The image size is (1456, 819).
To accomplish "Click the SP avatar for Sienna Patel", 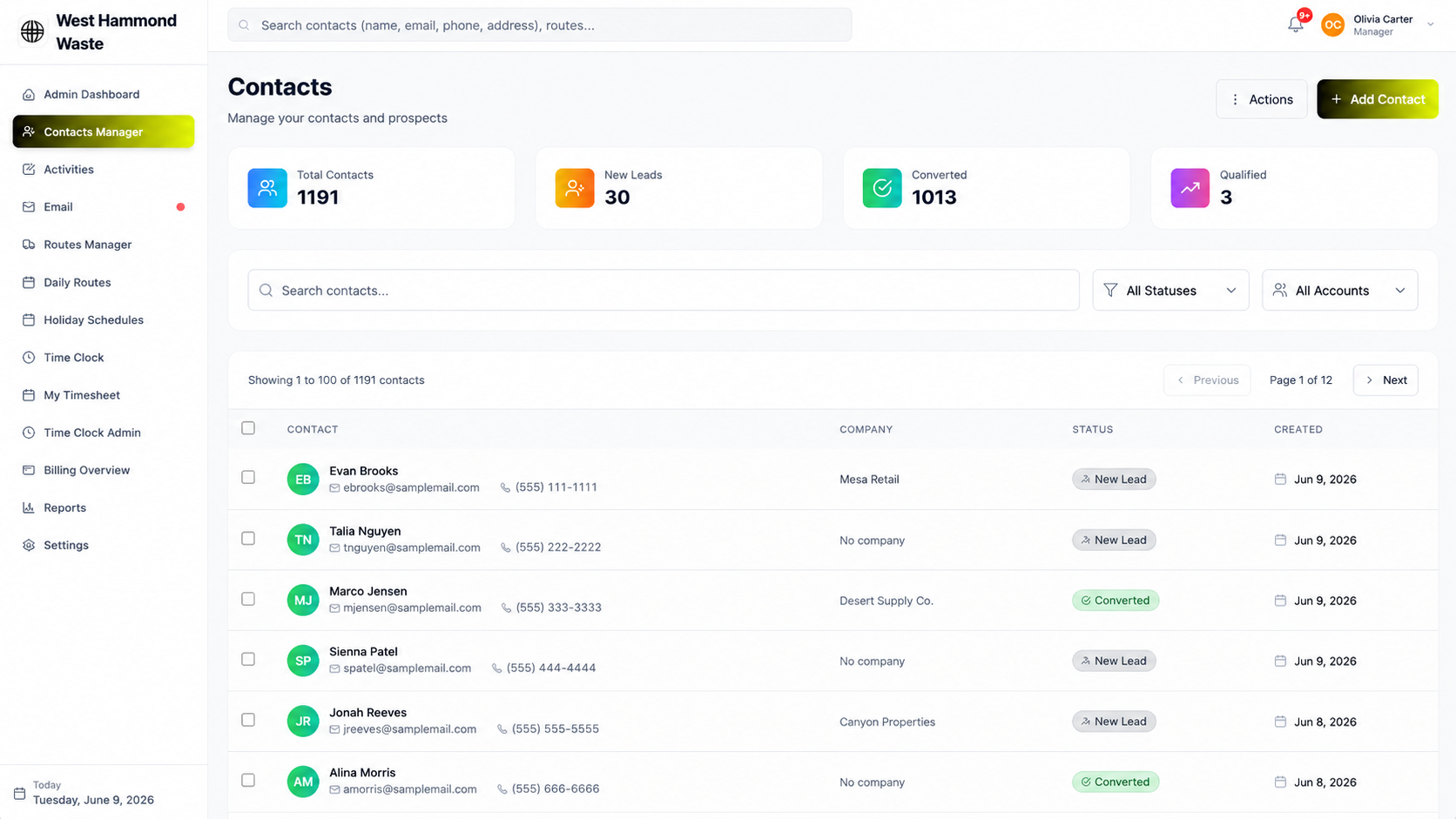I will (303, 661).
